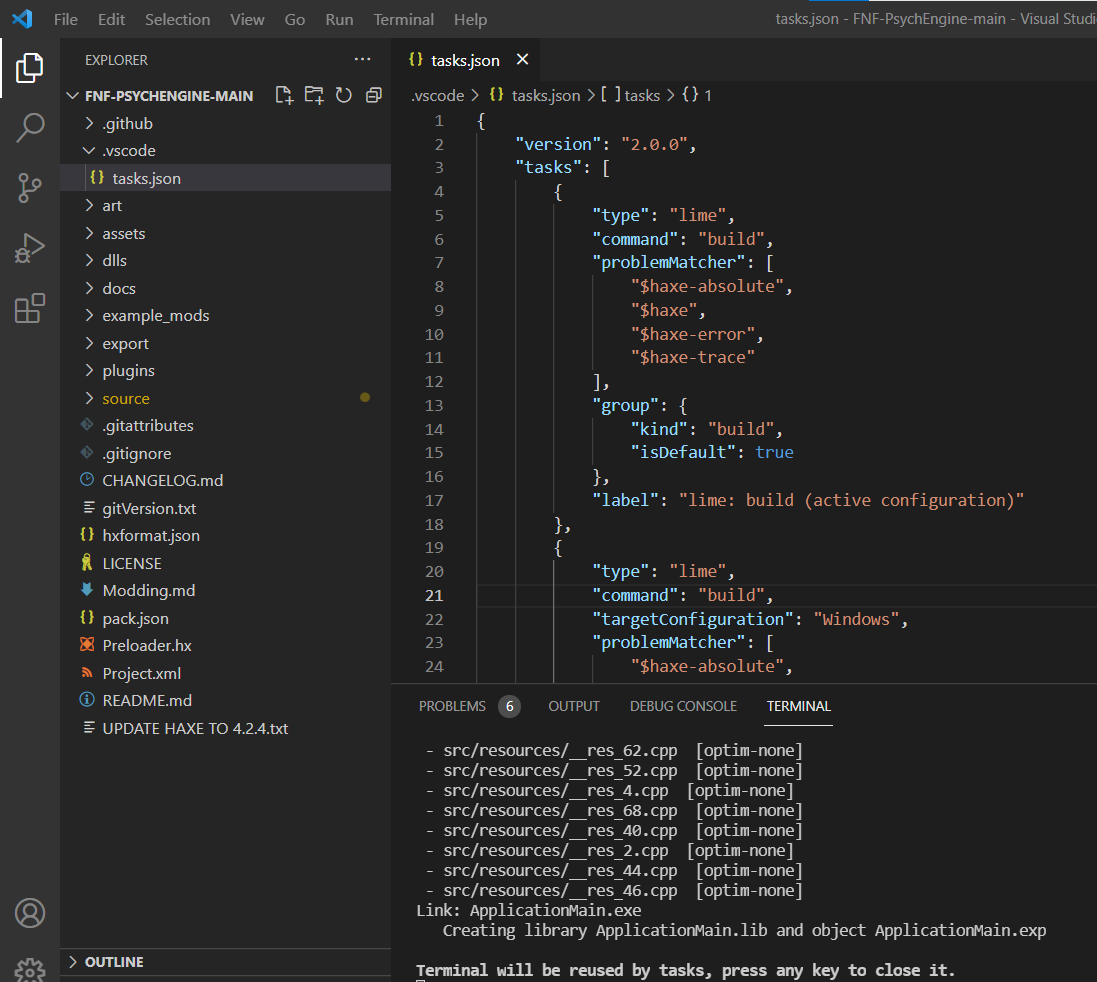Open the Source Control view

(30, 187)
